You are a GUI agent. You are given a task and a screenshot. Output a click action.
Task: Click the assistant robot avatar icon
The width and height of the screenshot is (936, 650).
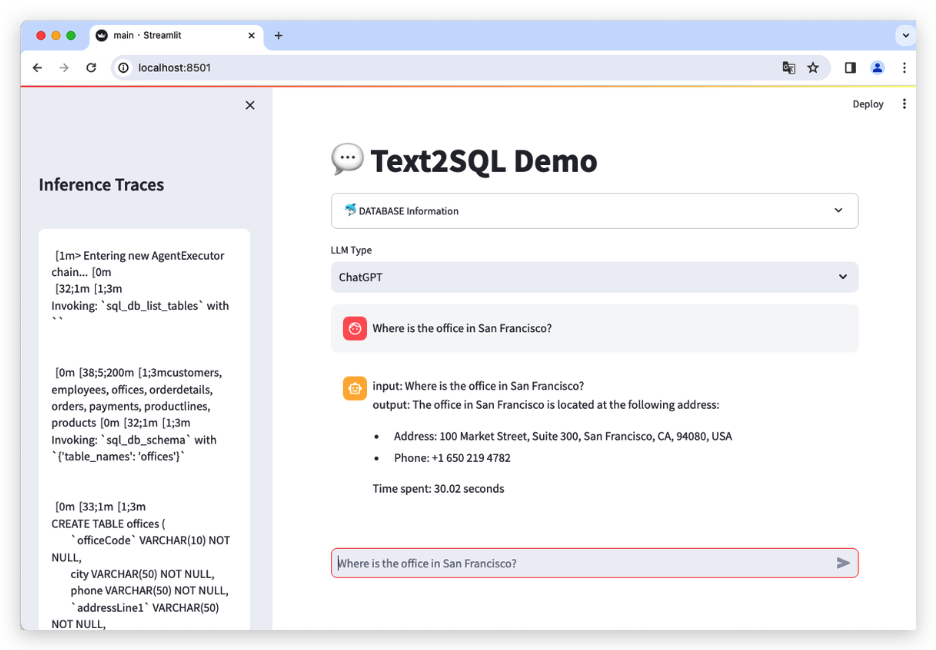(355, 389)
